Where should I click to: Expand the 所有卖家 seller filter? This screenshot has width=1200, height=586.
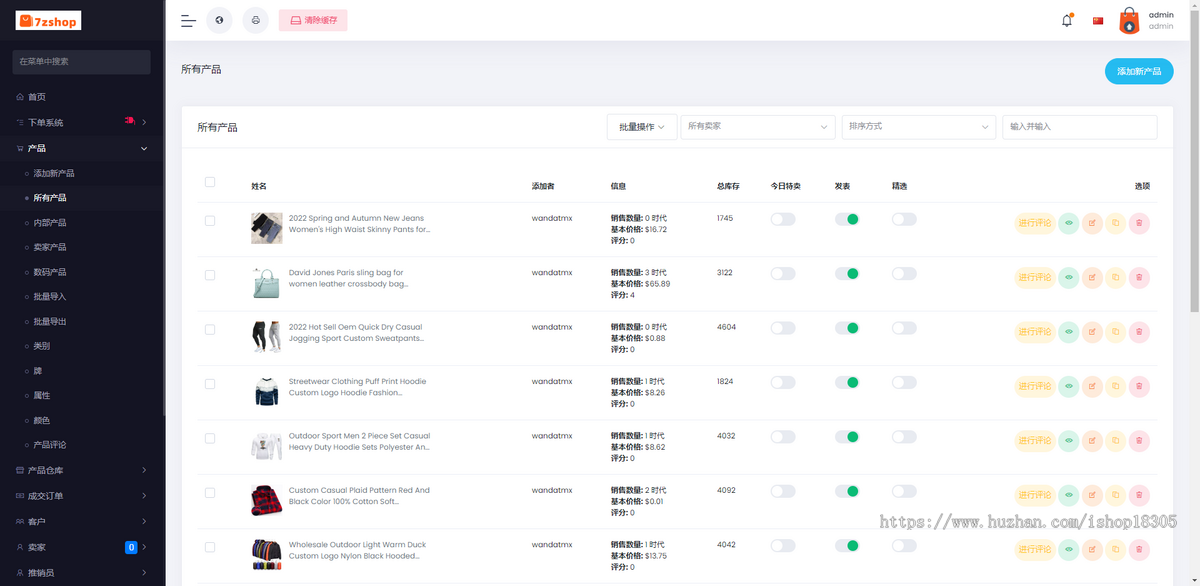click(758, 127)
